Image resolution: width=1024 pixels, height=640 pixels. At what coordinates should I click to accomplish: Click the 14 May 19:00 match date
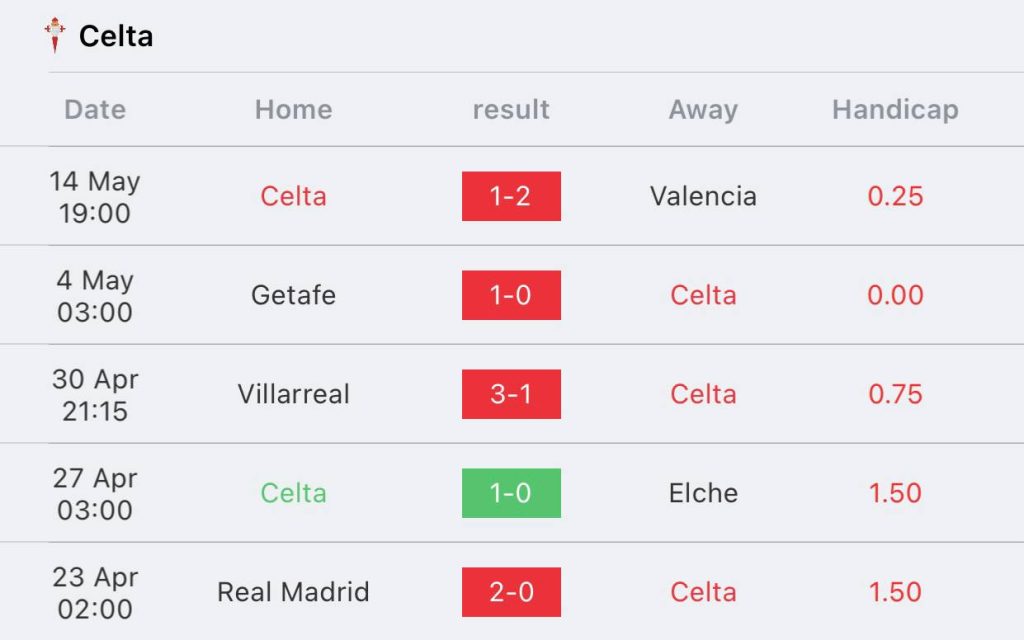[95, 197]
